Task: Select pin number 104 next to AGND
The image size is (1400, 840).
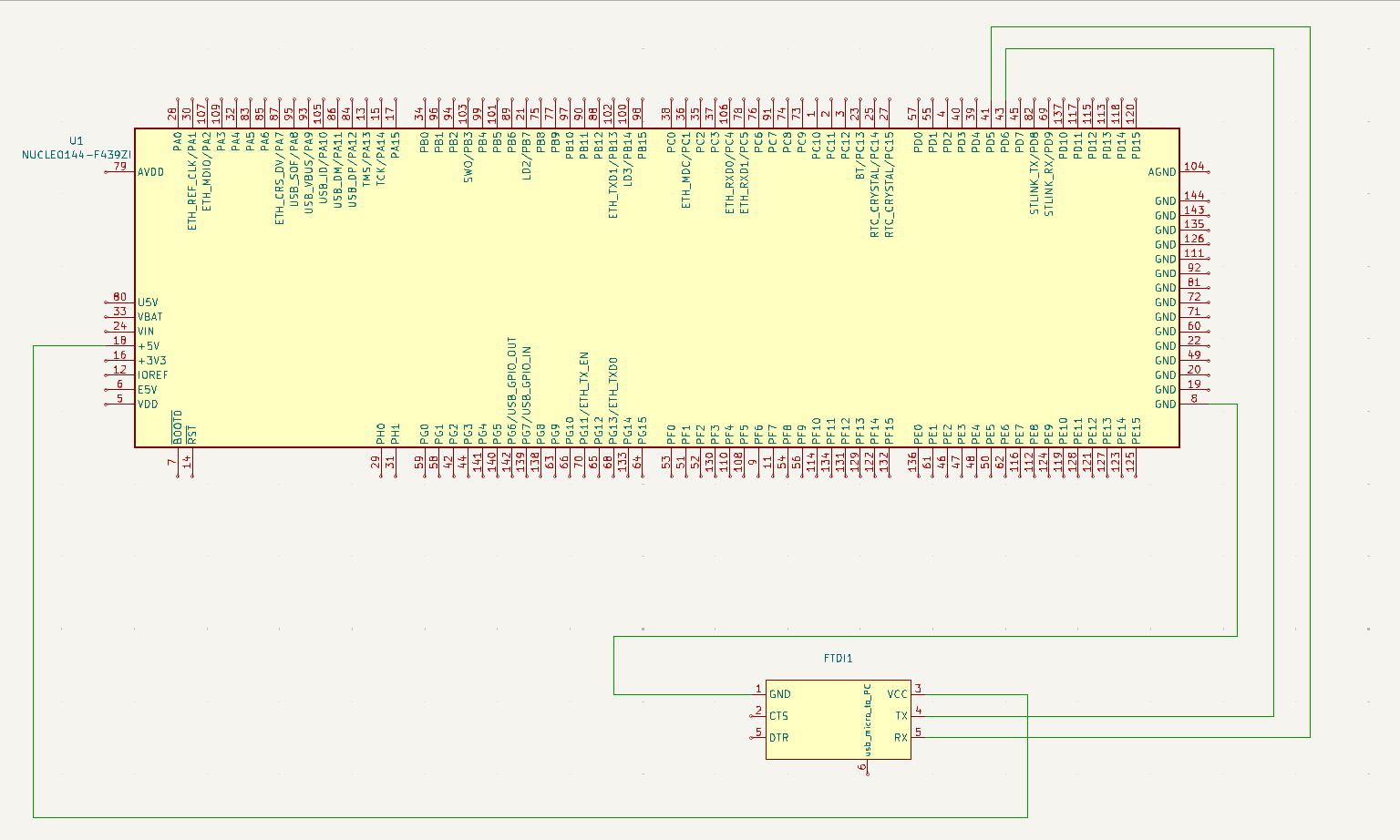Action: pos(1194,167)
